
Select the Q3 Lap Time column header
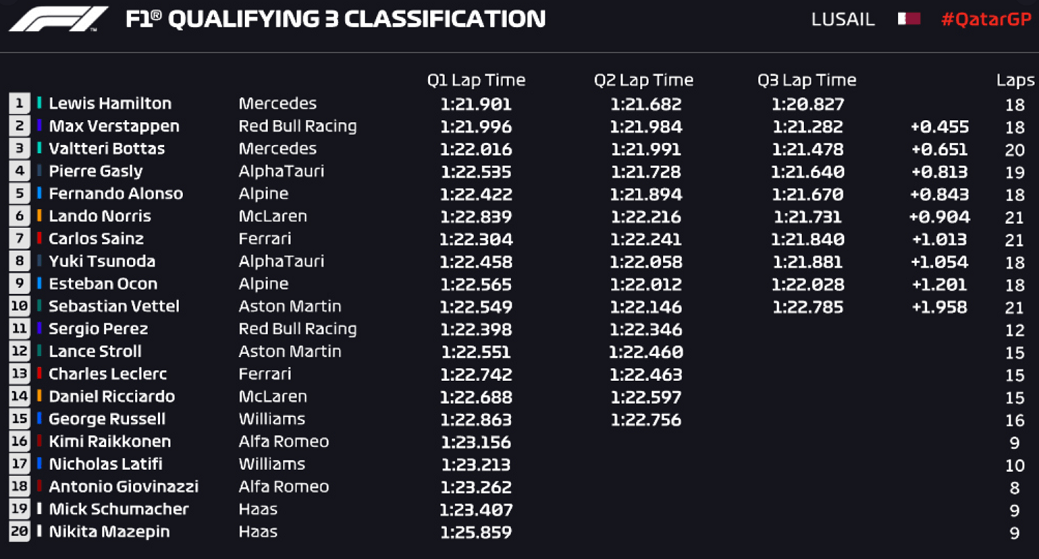click(x=806, y=80)
